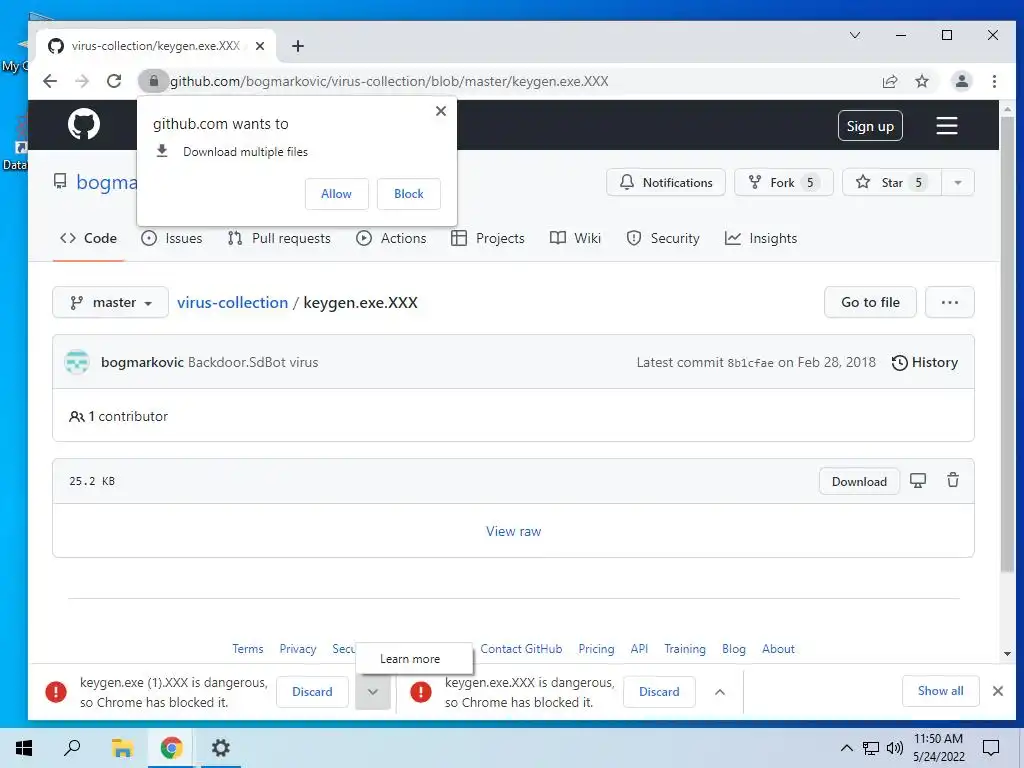Open the Contact GitHub footer link
The width and height of the screenshot is (1024, 768).
(521, 648)
